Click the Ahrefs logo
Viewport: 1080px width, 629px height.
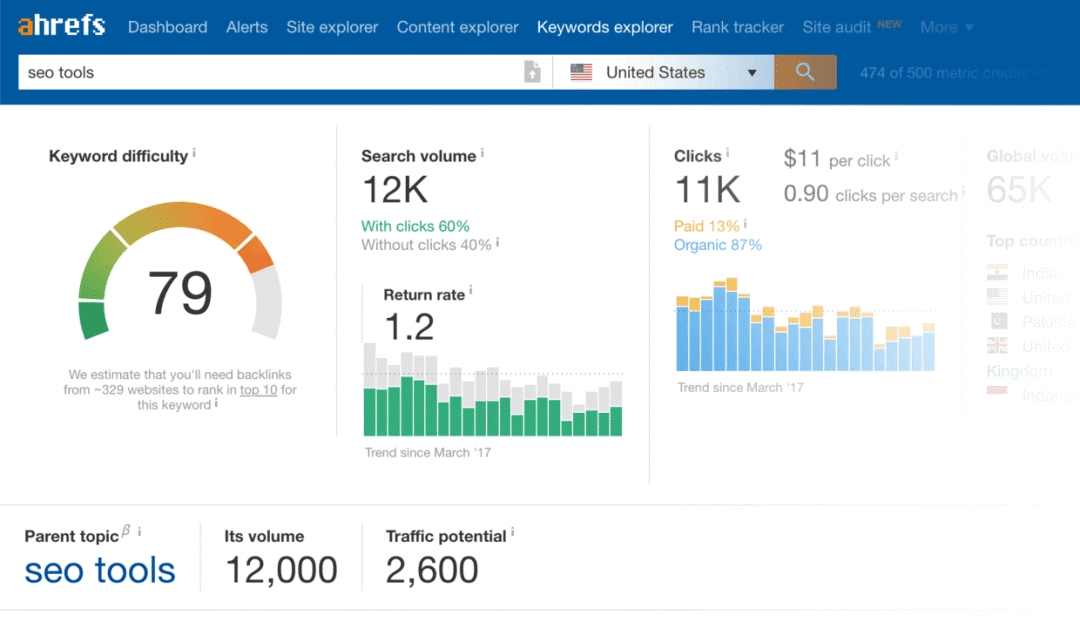(x=61, y=26)
